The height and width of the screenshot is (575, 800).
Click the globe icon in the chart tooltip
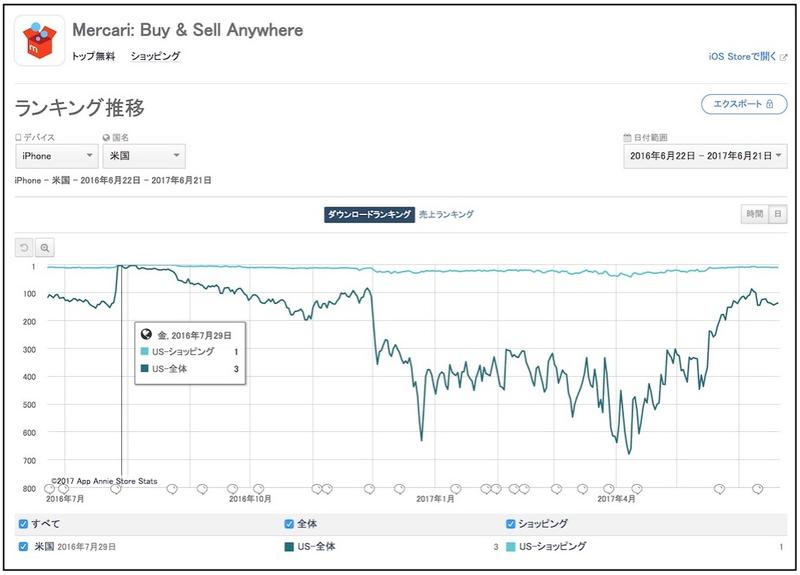click(146, 335)
